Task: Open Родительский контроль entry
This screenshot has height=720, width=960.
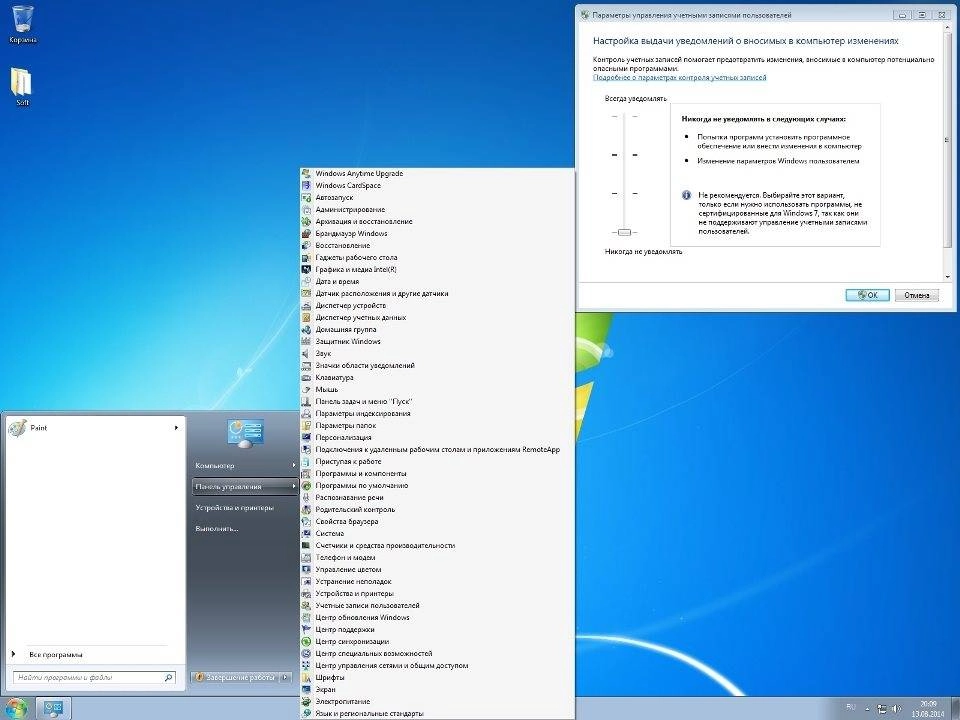Action: (355, 509)
